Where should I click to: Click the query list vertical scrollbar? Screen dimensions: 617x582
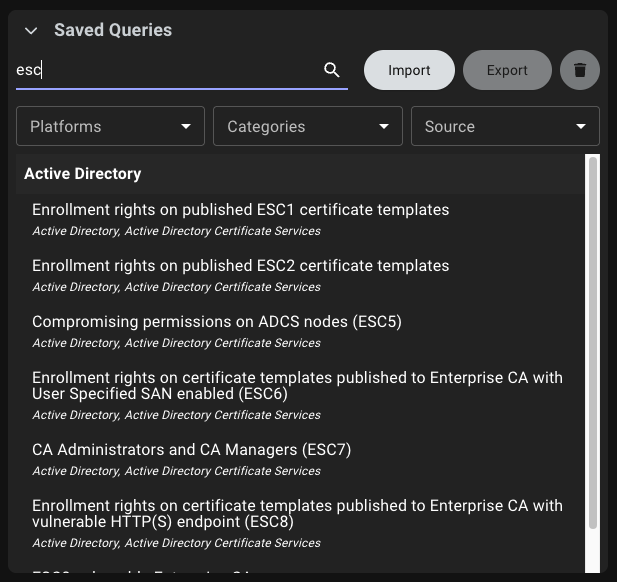pos(593,342)
